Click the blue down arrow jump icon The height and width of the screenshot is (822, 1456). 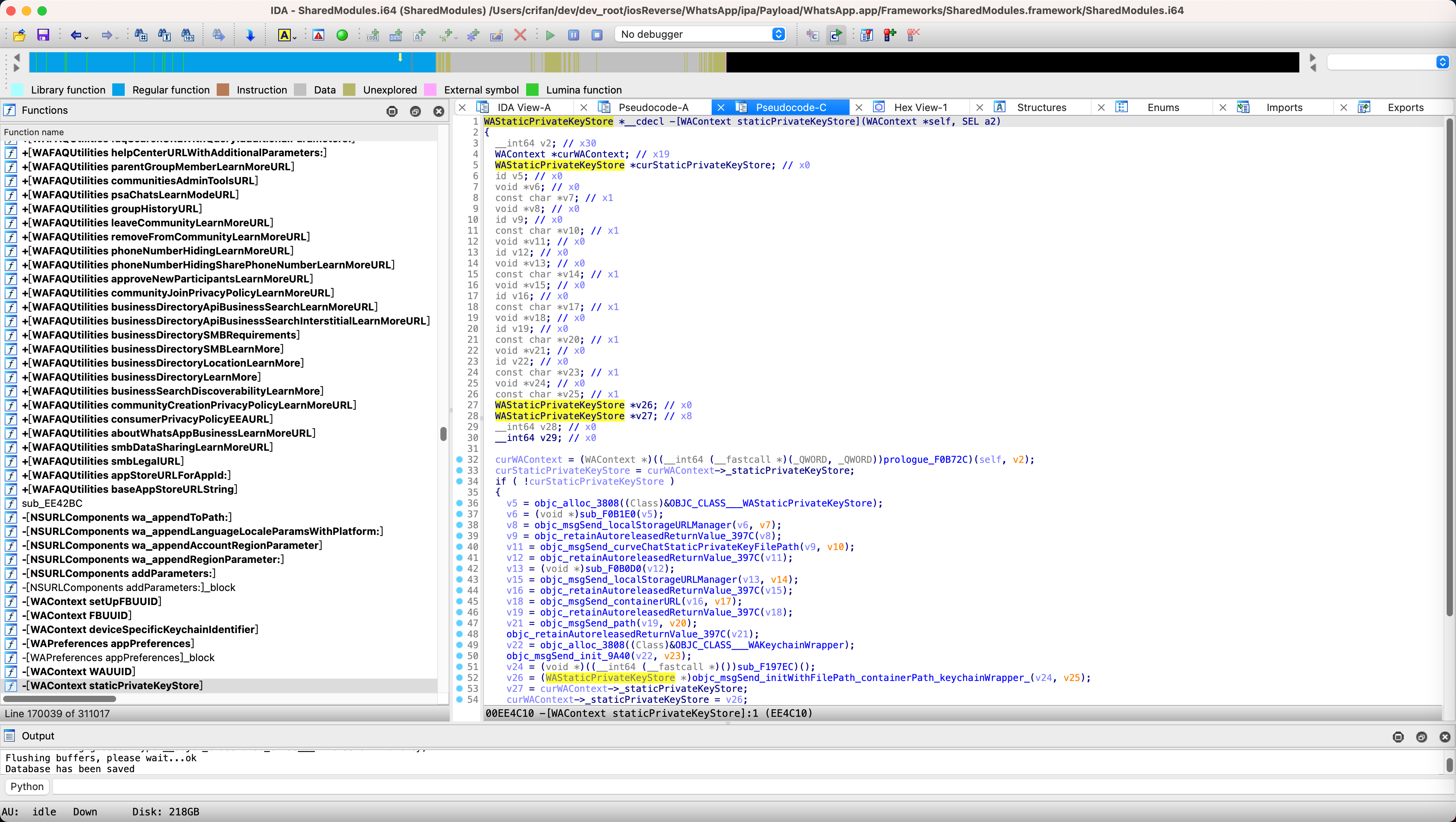(x=250, y=35)
